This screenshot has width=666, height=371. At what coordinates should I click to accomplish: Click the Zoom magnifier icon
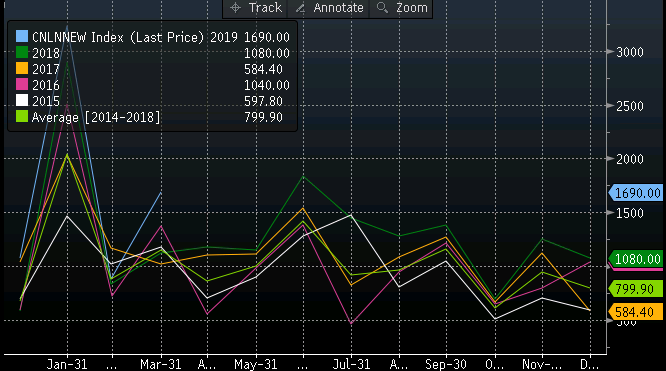point(382,8)
